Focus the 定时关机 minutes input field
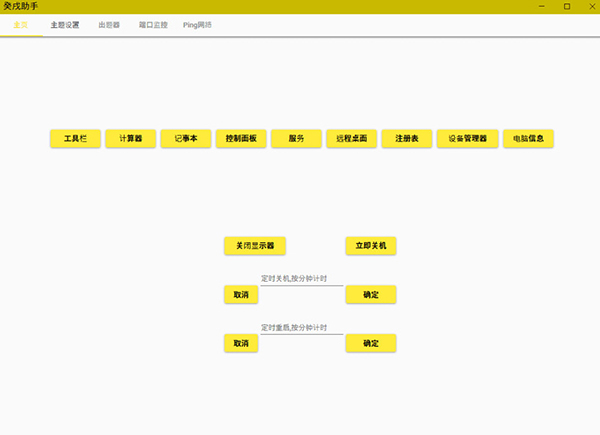The height and width of the screenshot is (435, 600). pyautogui.click(x=302, y=280)
